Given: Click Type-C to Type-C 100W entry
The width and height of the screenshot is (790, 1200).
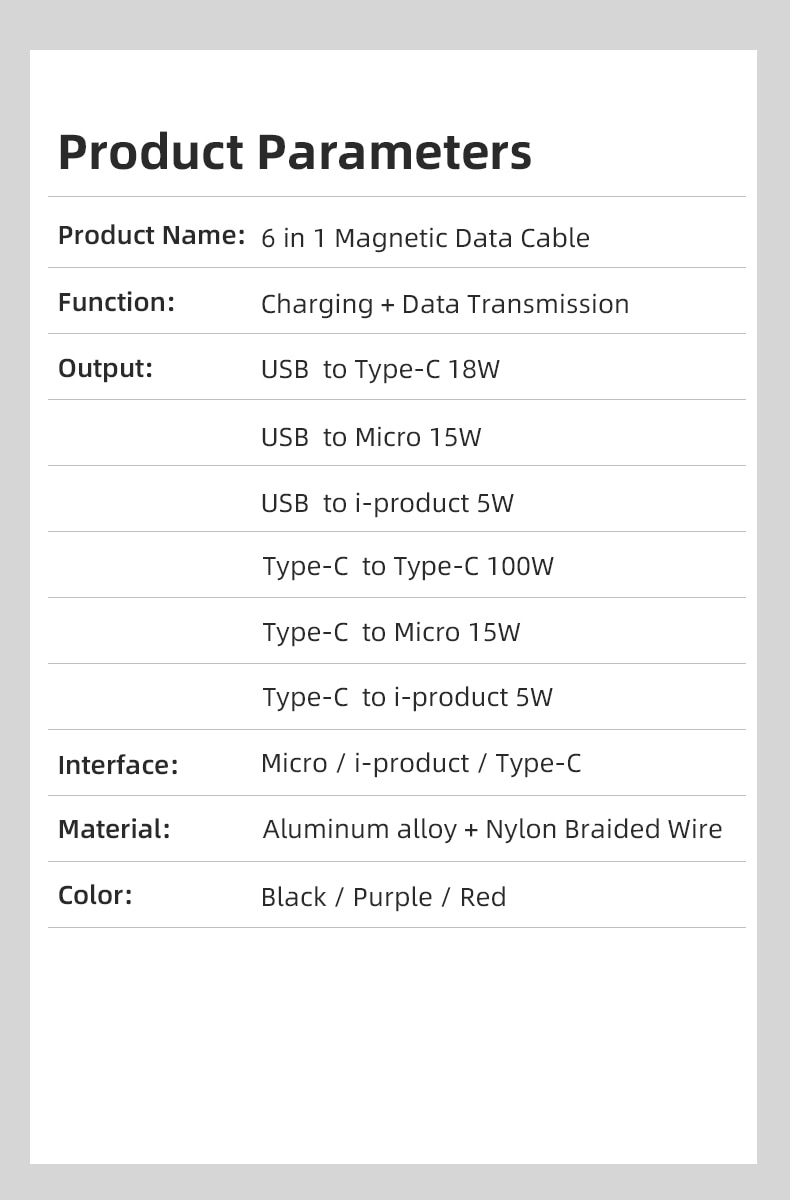Looking at the screenshot, I should click(x=408, y=566).
